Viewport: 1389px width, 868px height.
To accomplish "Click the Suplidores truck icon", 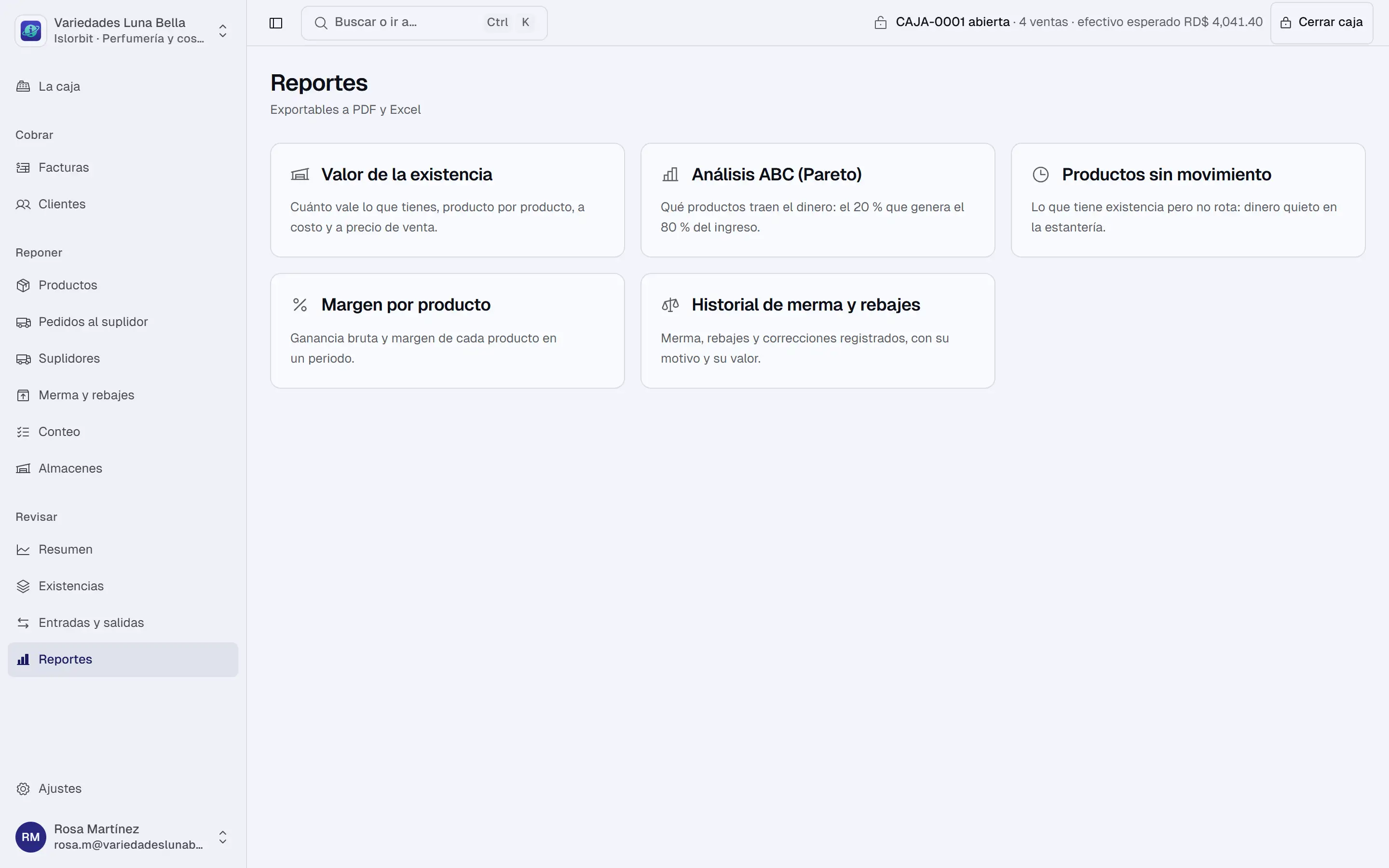I will (23, 359).
